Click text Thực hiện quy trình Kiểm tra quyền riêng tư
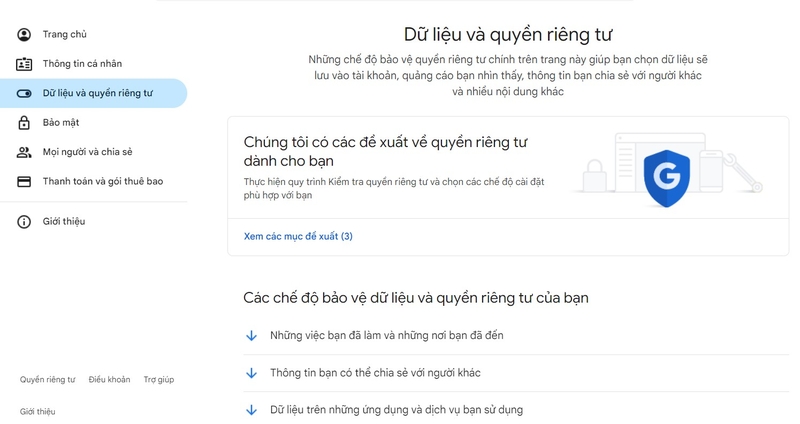 tap(394, 188)
